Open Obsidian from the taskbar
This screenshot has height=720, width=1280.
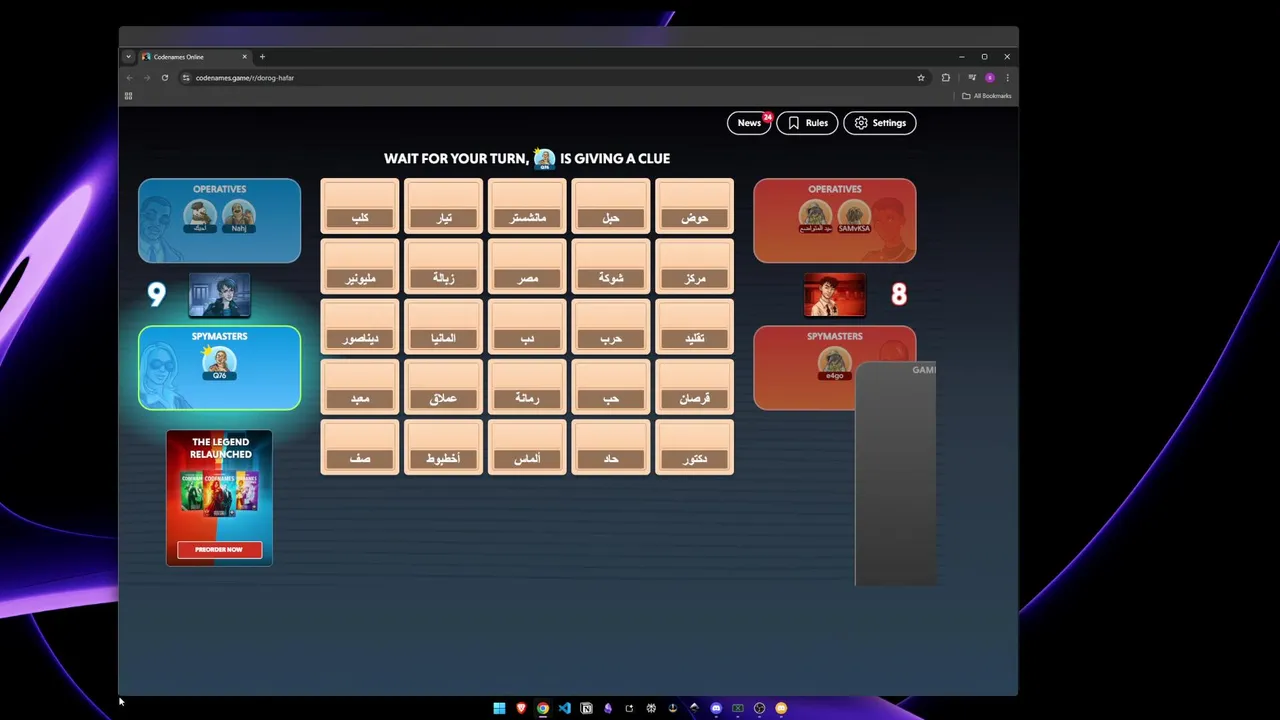(x=608, y=708)
